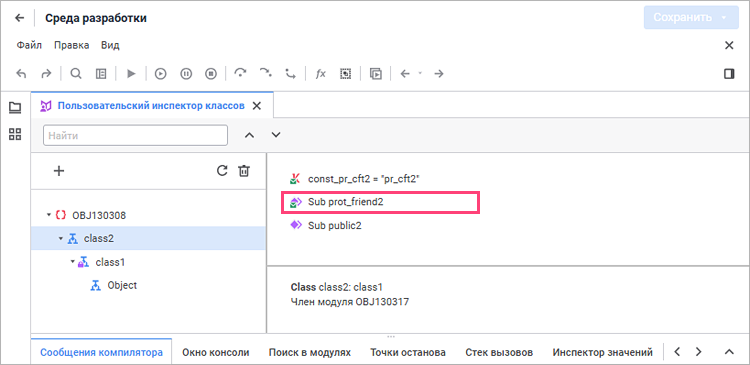This screenshot has width=750, height=365.
Task: Expand bottom panel with up chevron
Action: 729,352
